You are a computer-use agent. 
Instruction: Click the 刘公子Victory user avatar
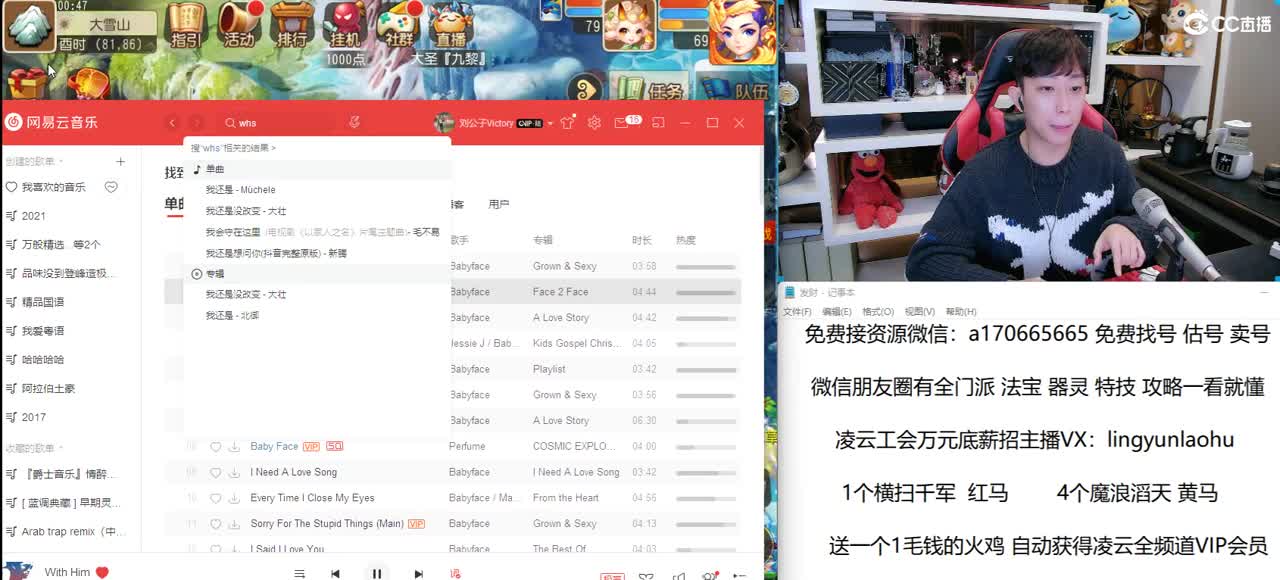[x=444, y=122]
